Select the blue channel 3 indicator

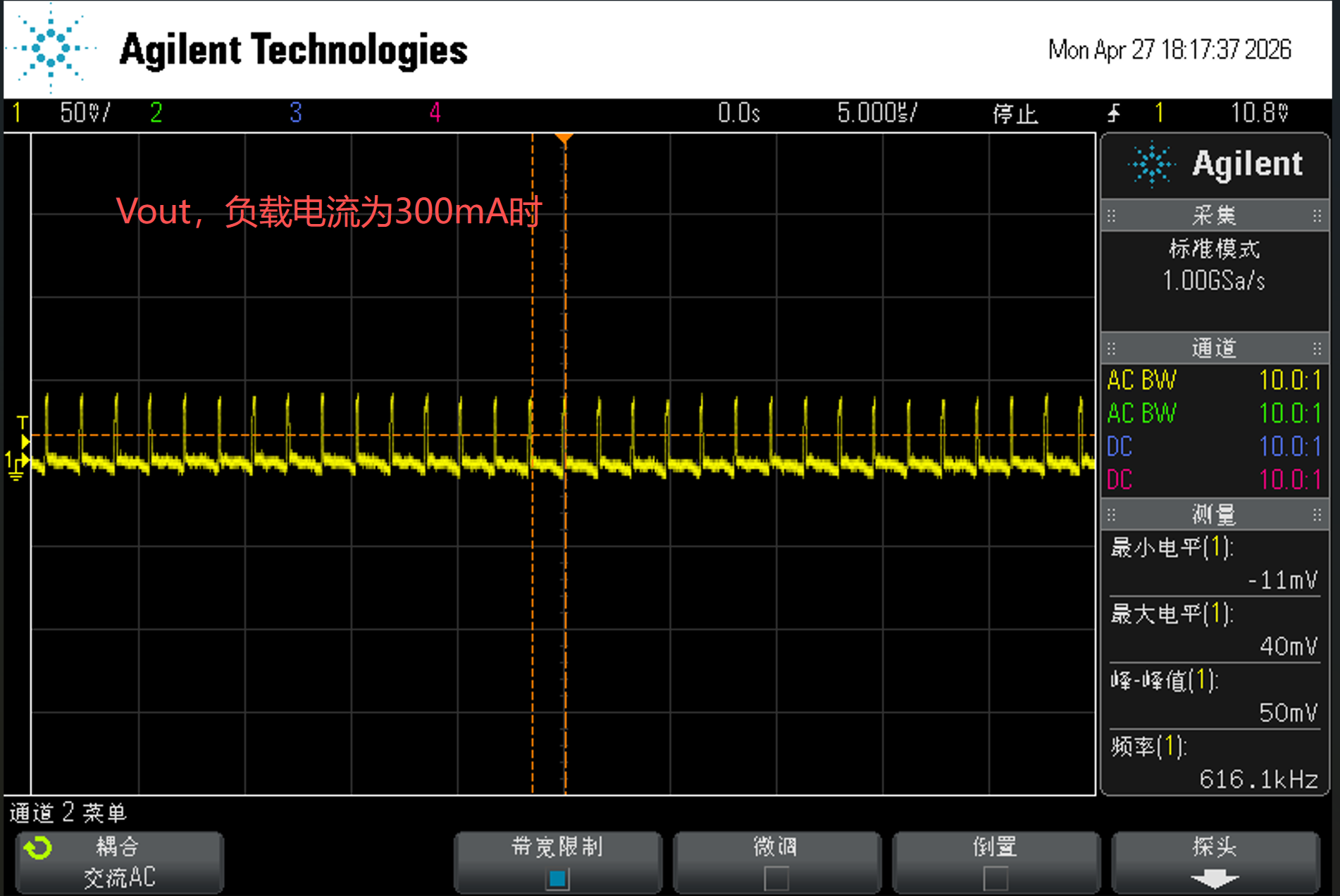click(295, 113)
